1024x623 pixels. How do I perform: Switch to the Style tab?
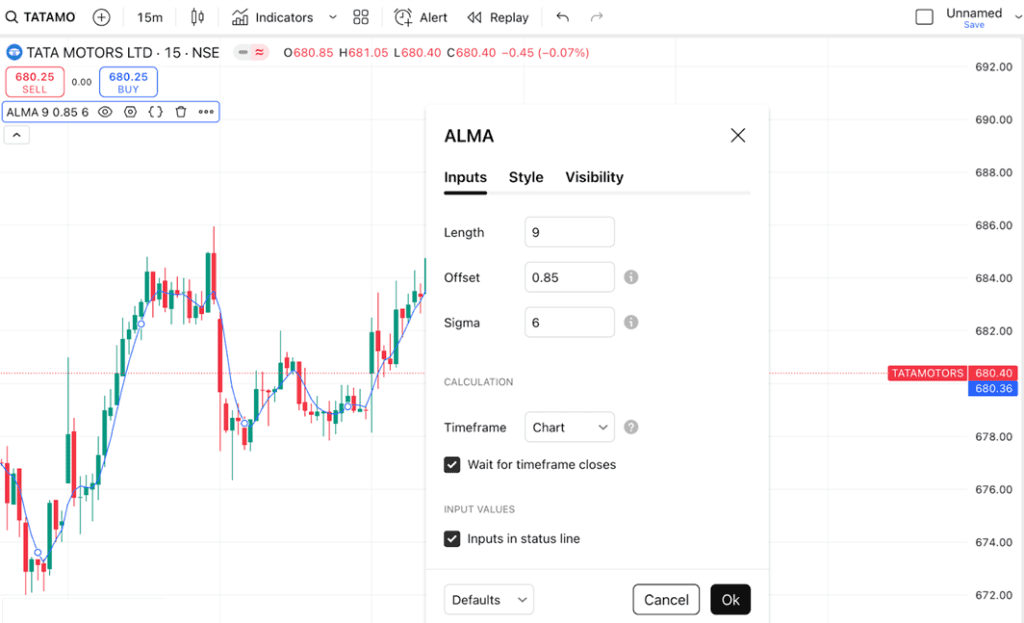click(x=526, y=177)
